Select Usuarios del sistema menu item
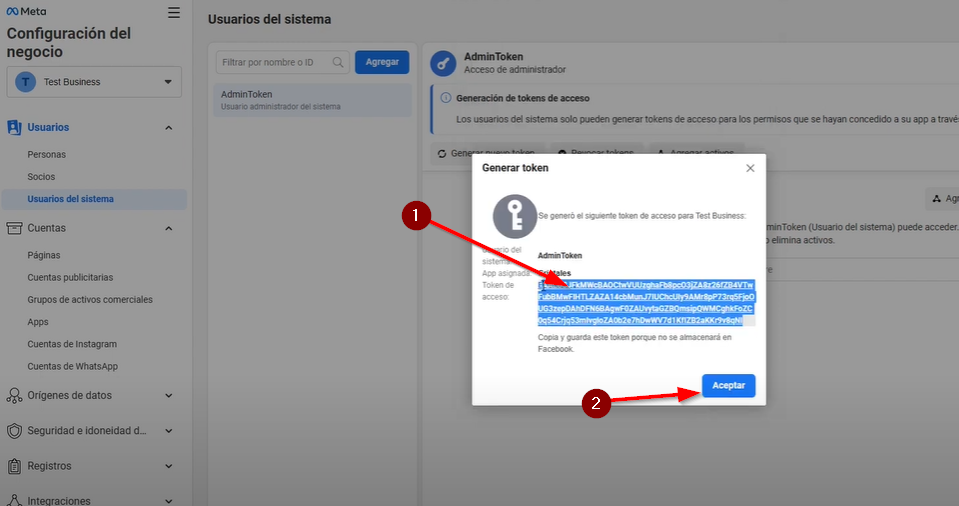 (94, 199)
